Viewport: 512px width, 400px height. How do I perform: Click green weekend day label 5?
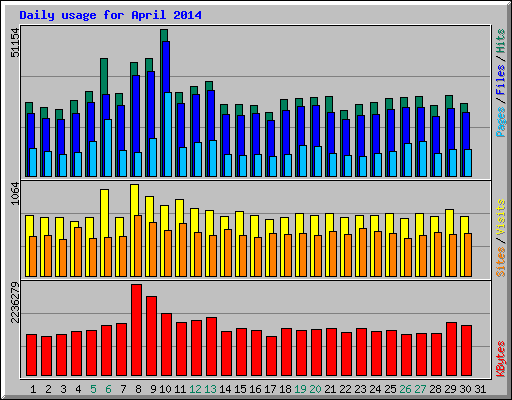93,389
